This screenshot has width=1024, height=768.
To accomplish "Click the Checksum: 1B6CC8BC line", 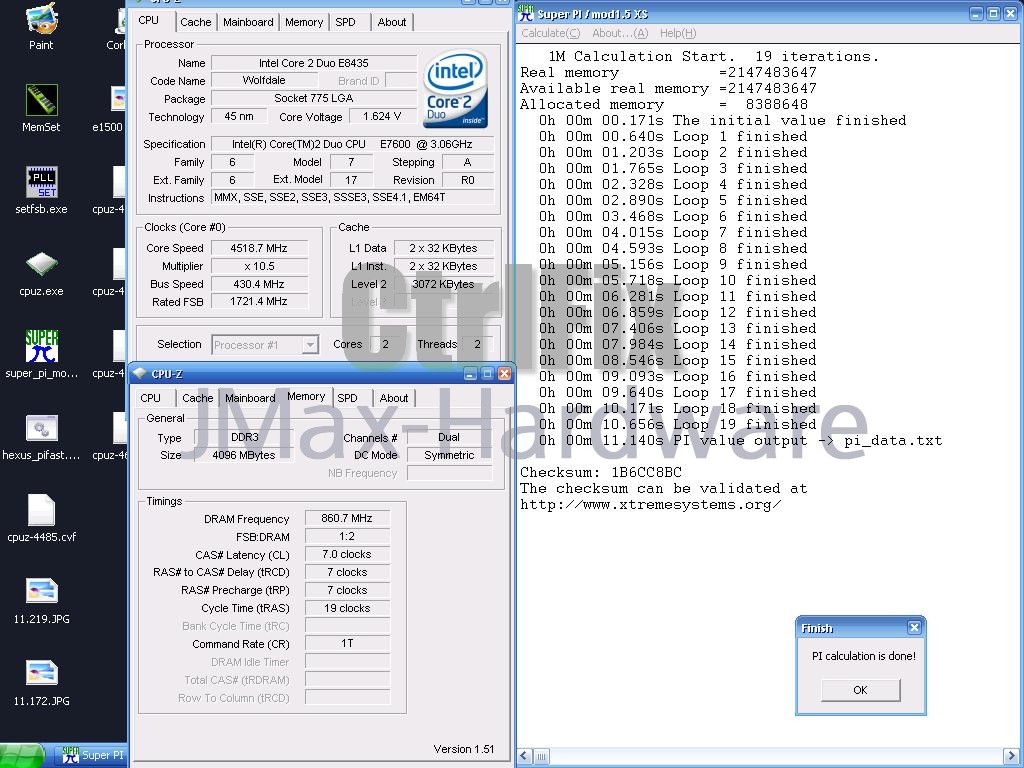I will coord(601,472).
